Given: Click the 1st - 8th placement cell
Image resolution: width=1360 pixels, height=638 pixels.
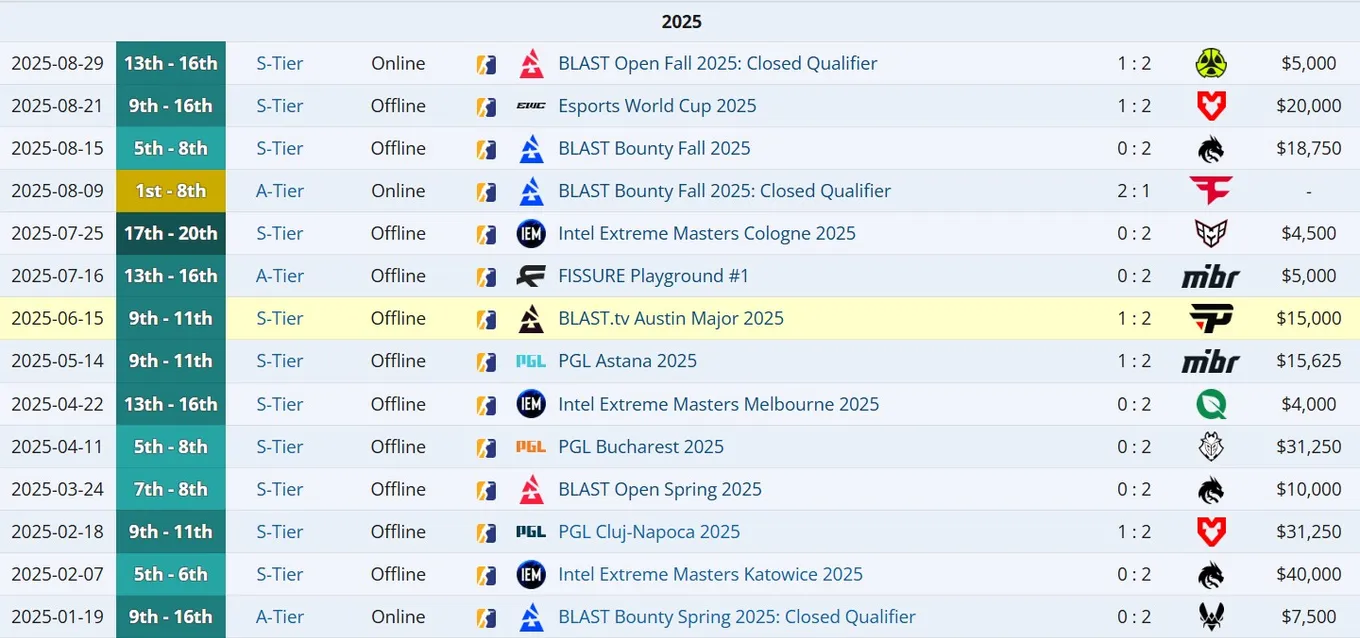Looking at the screenshot, I should pyautogui.click(x=171, y=191).
